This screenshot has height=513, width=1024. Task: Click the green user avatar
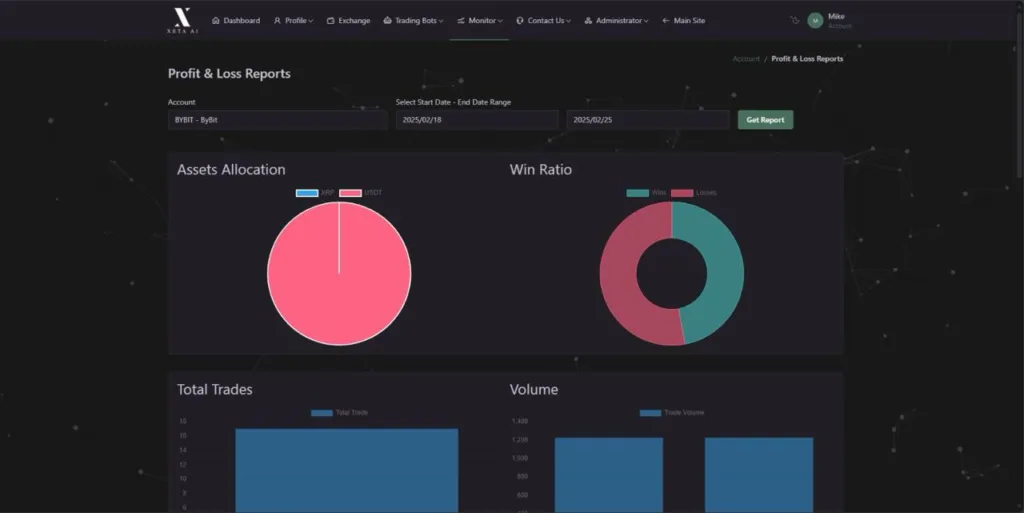click(815, 20)
